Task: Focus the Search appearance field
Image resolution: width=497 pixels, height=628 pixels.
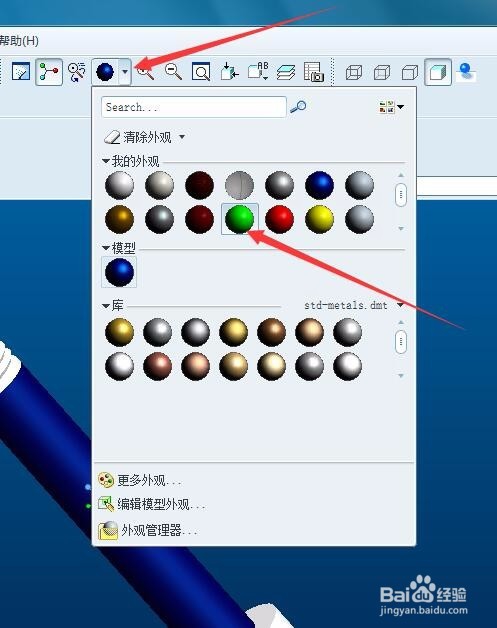Action: coord(194,107)
